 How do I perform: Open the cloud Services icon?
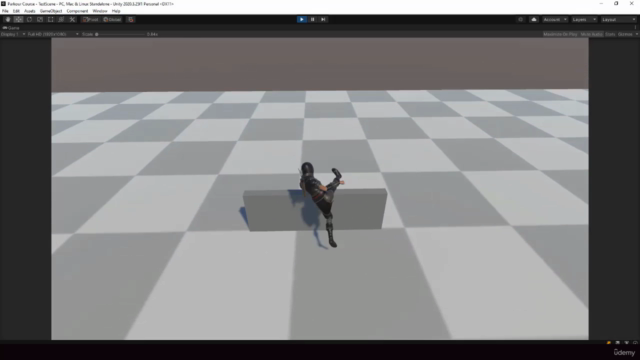534,20
